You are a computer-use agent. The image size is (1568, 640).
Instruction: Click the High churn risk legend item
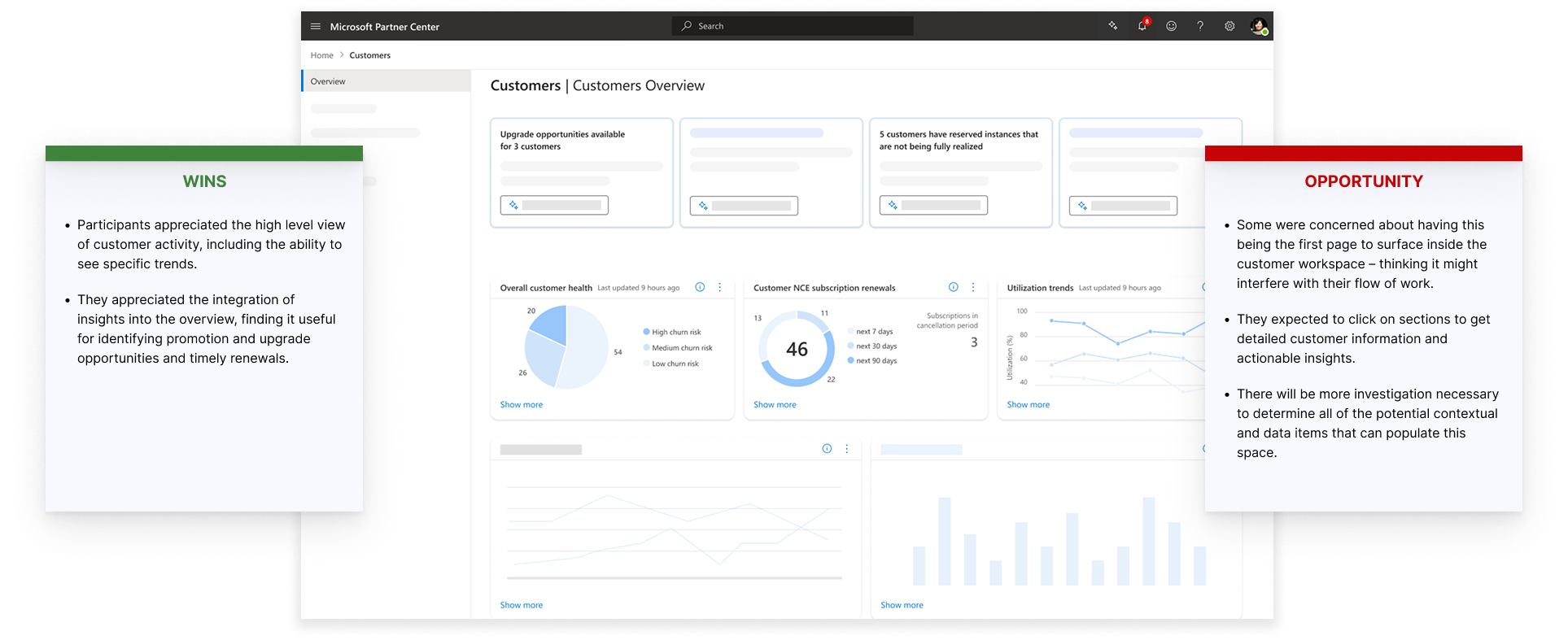tap(672, 332)
